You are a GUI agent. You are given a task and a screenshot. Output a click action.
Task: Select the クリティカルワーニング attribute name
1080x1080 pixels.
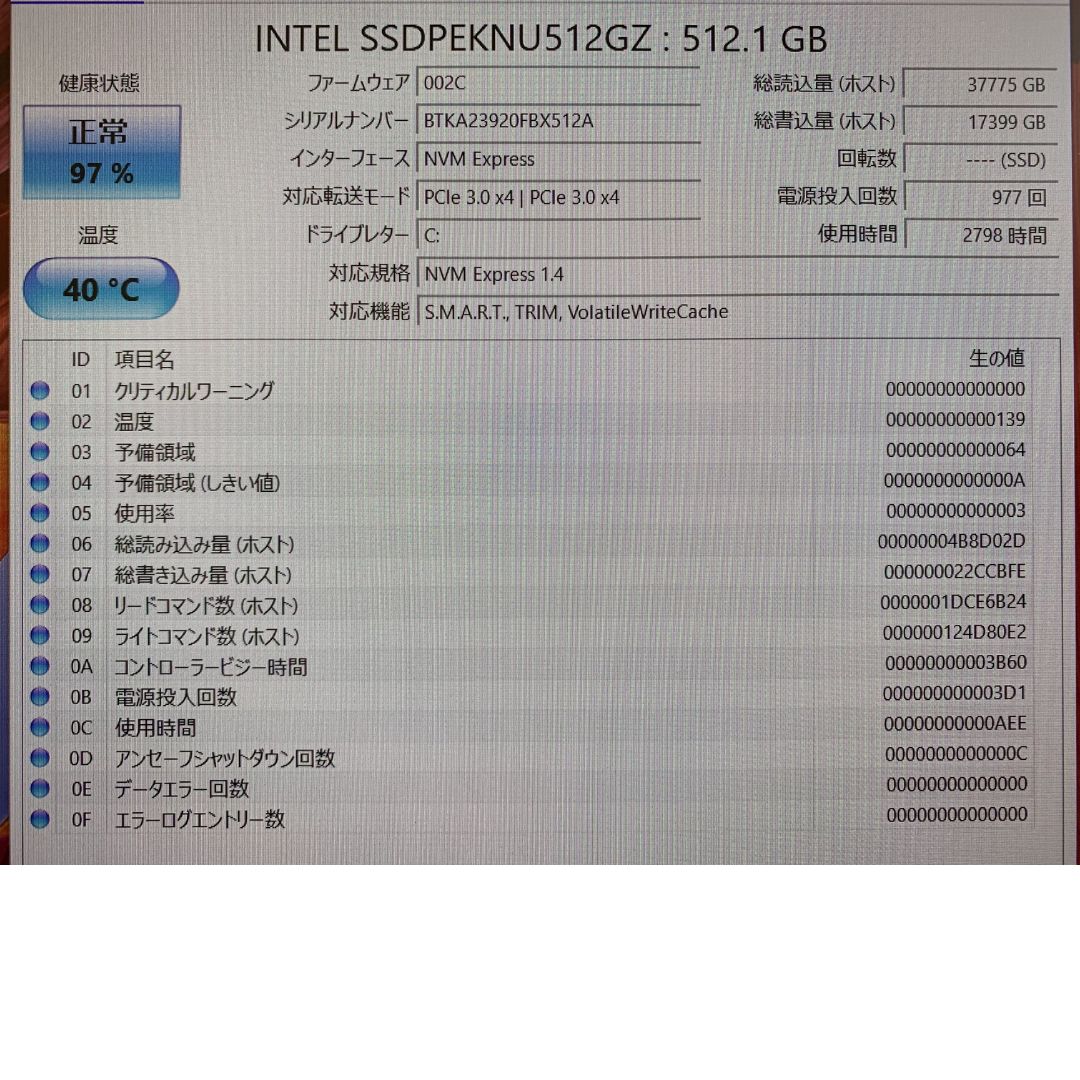pos(194,391)
